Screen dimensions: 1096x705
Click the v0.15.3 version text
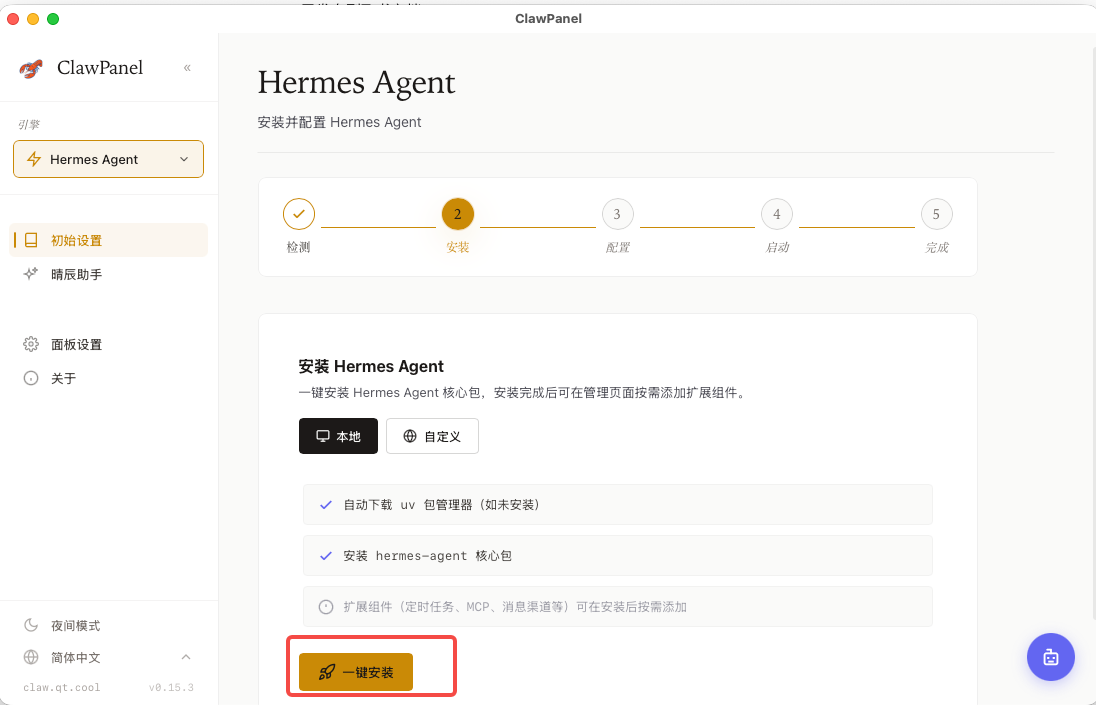coord(171,688)
